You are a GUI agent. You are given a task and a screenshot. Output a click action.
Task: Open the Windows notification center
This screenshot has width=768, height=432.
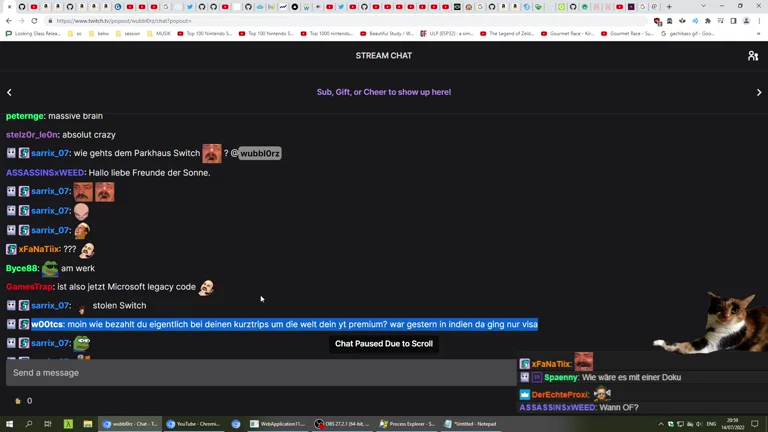(755, 424)
